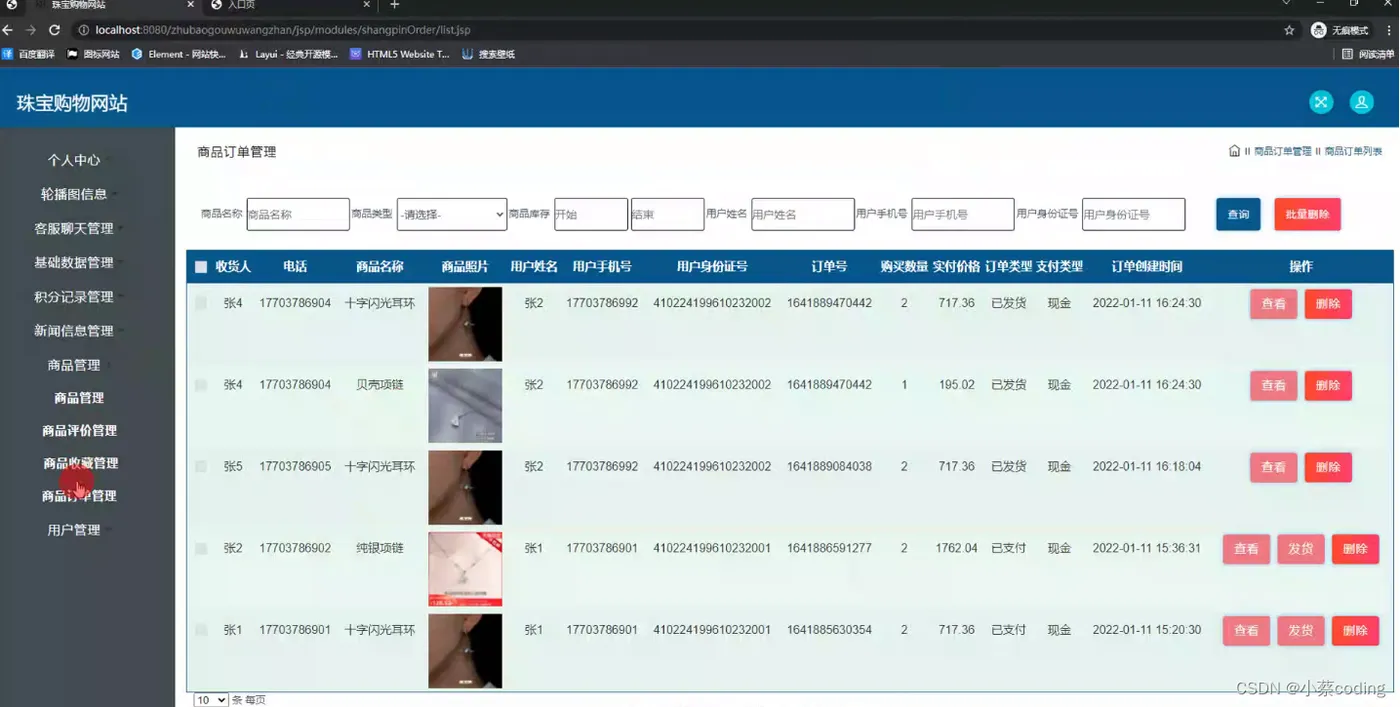Screen dimensions: 1400x707
Task: Click the 商品名称 search input
Action: 298,214
